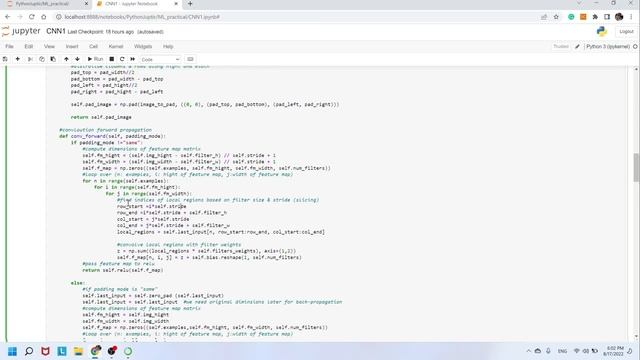Viewport: 640px width, 360px height.
Task: Open File Explorer from the taskbar
Action: (78, 351)
